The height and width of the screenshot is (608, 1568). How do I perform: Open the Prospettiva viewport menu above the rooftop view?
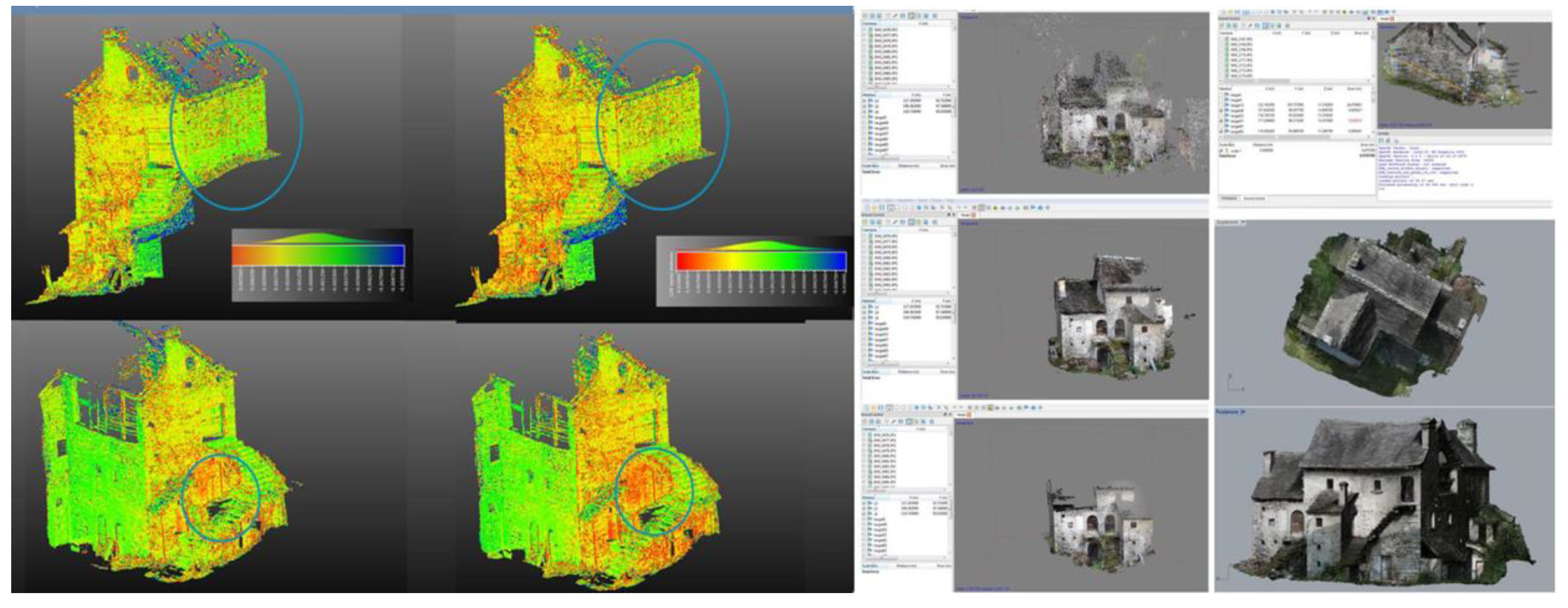pos(1229,223)
